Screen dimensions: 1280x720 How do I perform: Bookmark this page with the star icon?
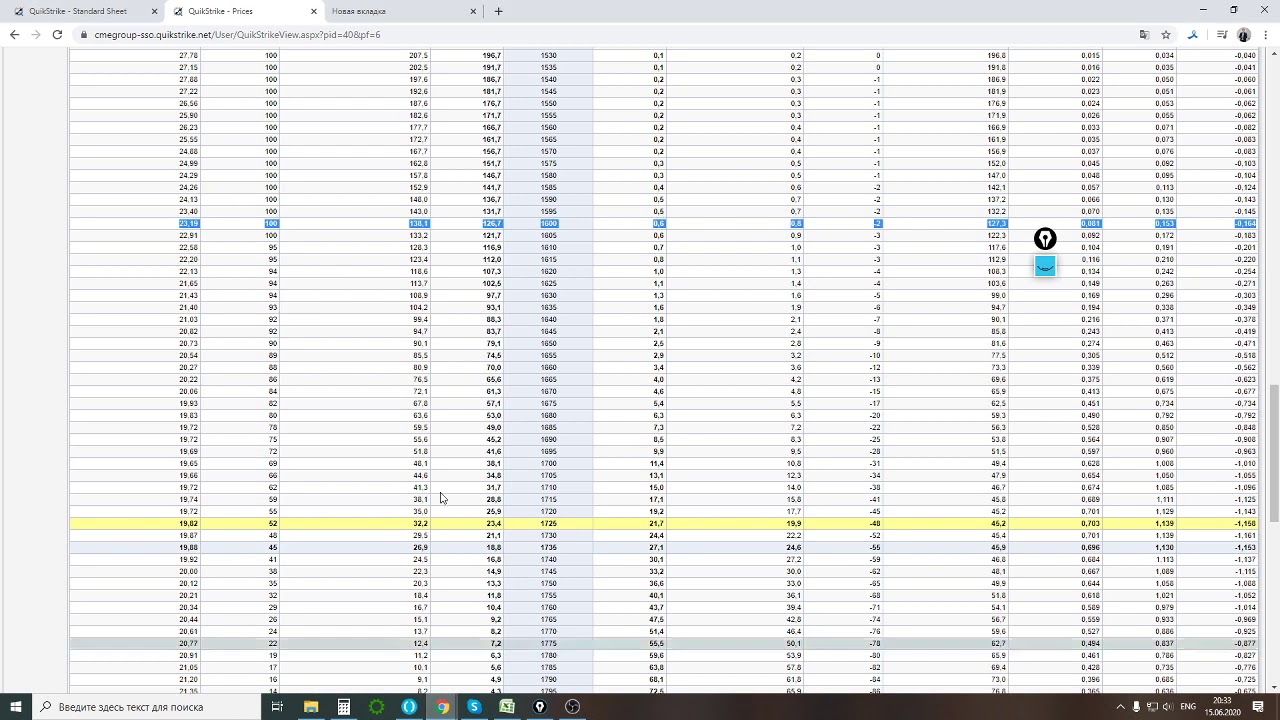point(1166,34)
